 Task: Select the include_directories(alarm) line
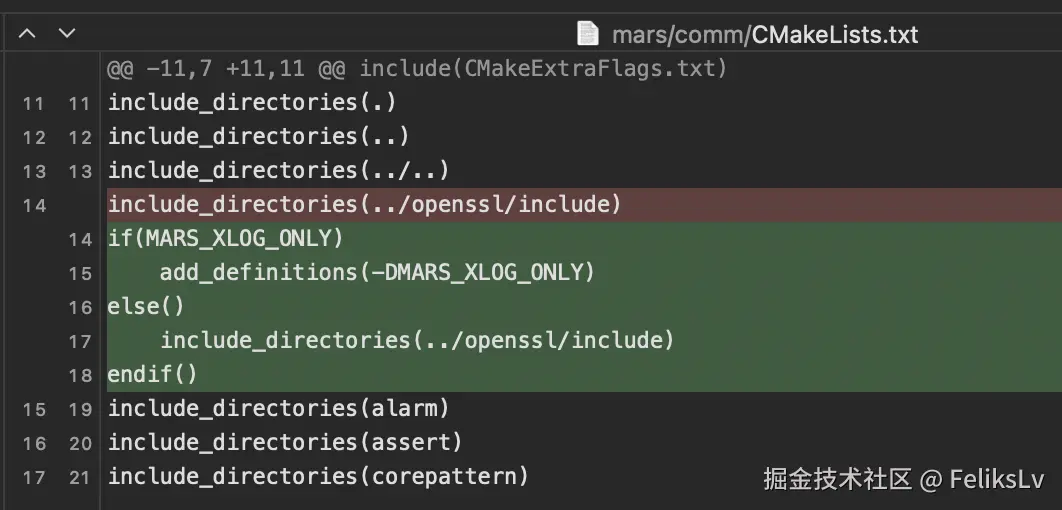coord(278,408)
